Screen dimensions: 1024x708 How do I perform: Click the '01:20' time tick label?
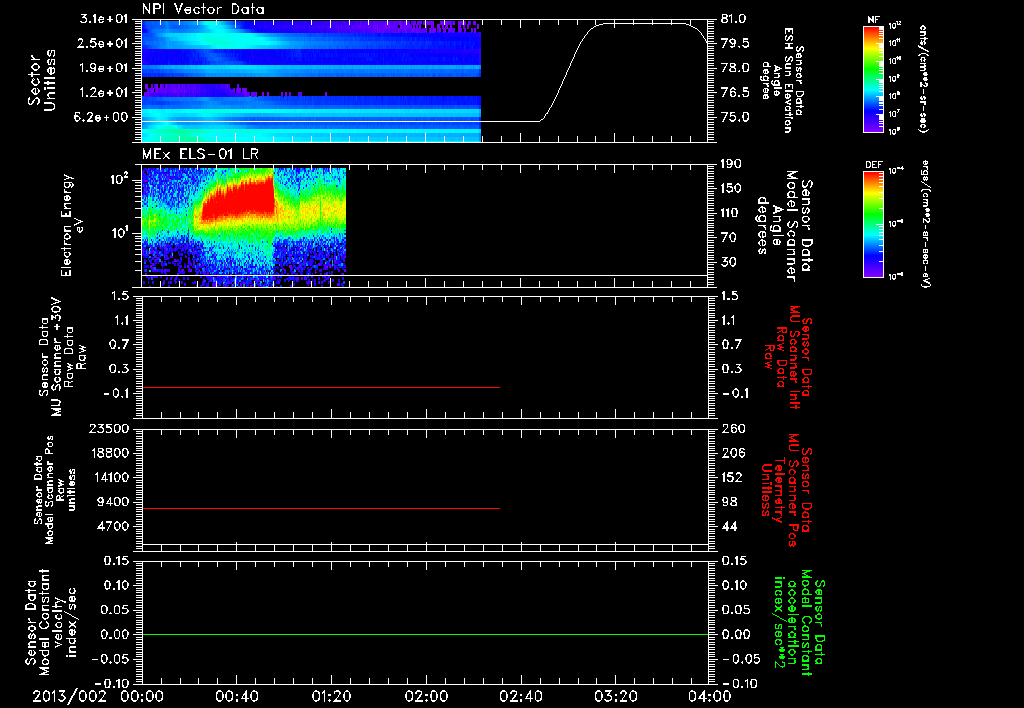[331, 696]
